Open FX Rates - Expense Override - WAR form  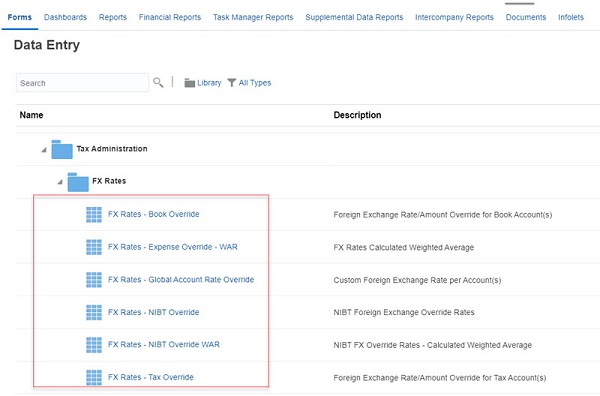pyautogui.click(x=173, y=247)
